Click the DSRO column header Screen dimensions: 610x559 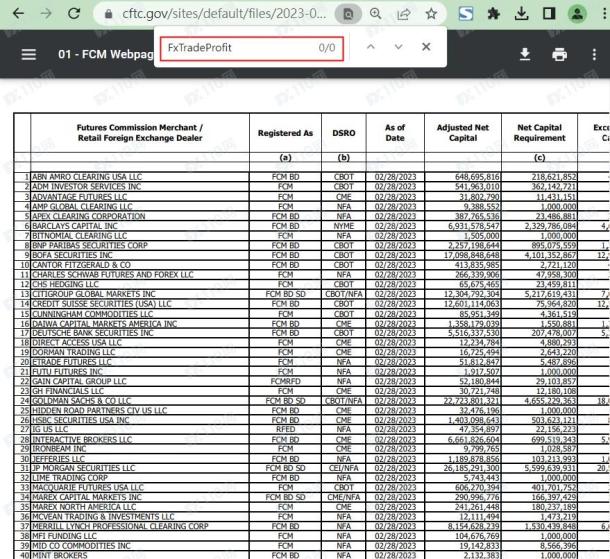[x=344, y=133]
